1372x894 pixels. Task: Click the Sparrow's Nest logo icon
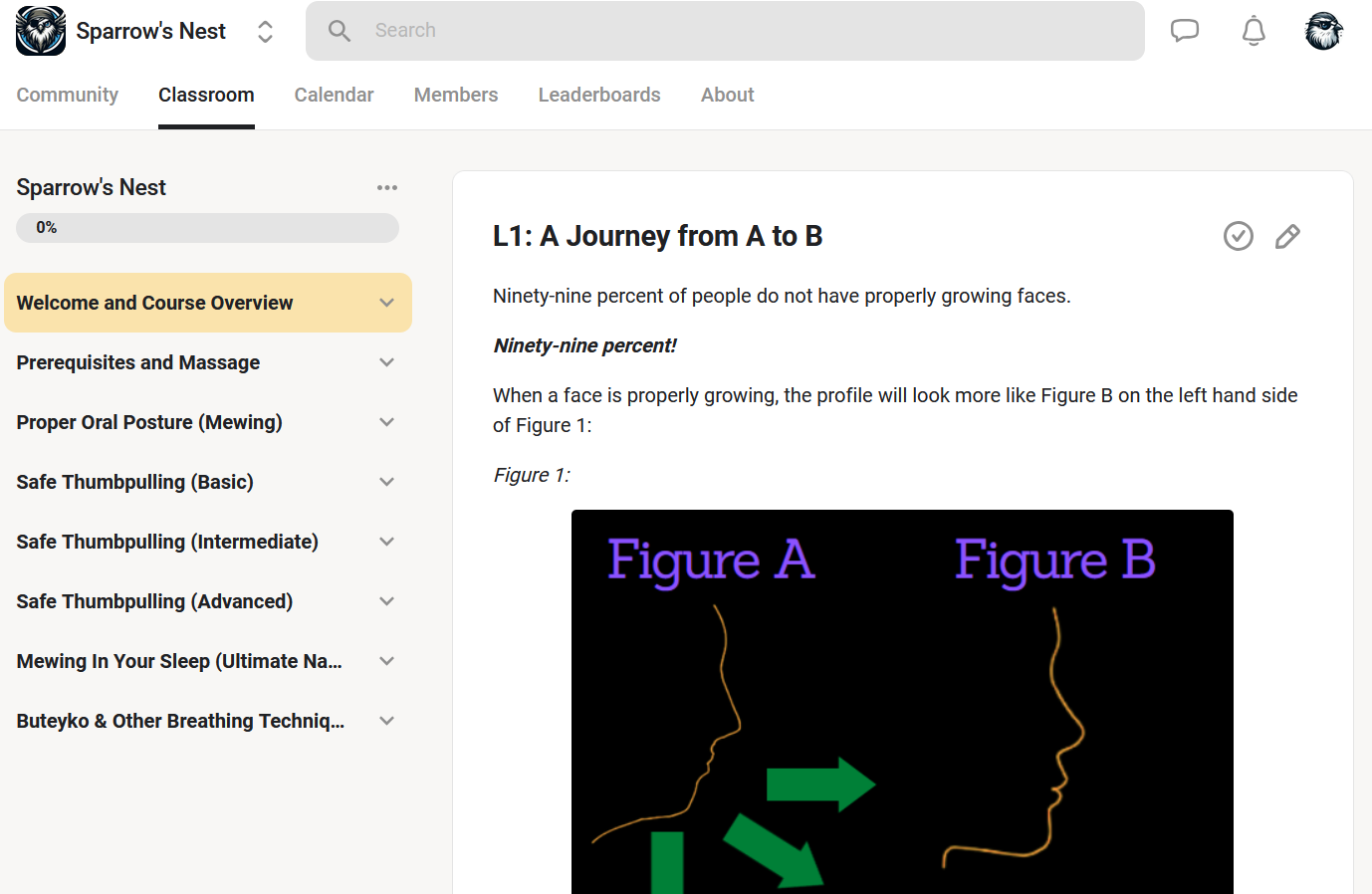pos(41,31)
